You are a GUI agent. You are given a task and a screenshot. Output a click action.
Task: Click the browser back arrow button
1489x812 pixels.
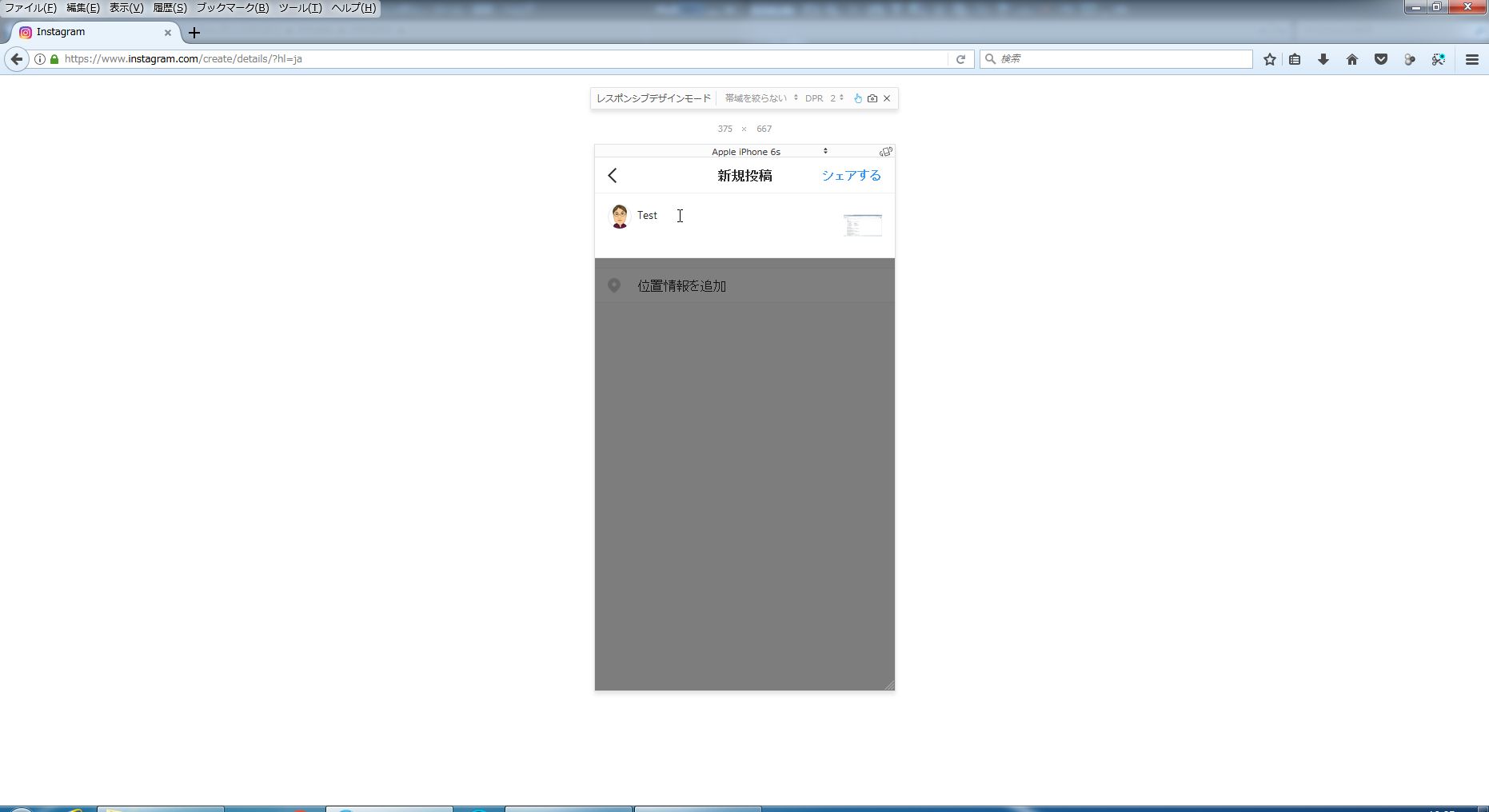pyautogui.click(x=16, y=59)
